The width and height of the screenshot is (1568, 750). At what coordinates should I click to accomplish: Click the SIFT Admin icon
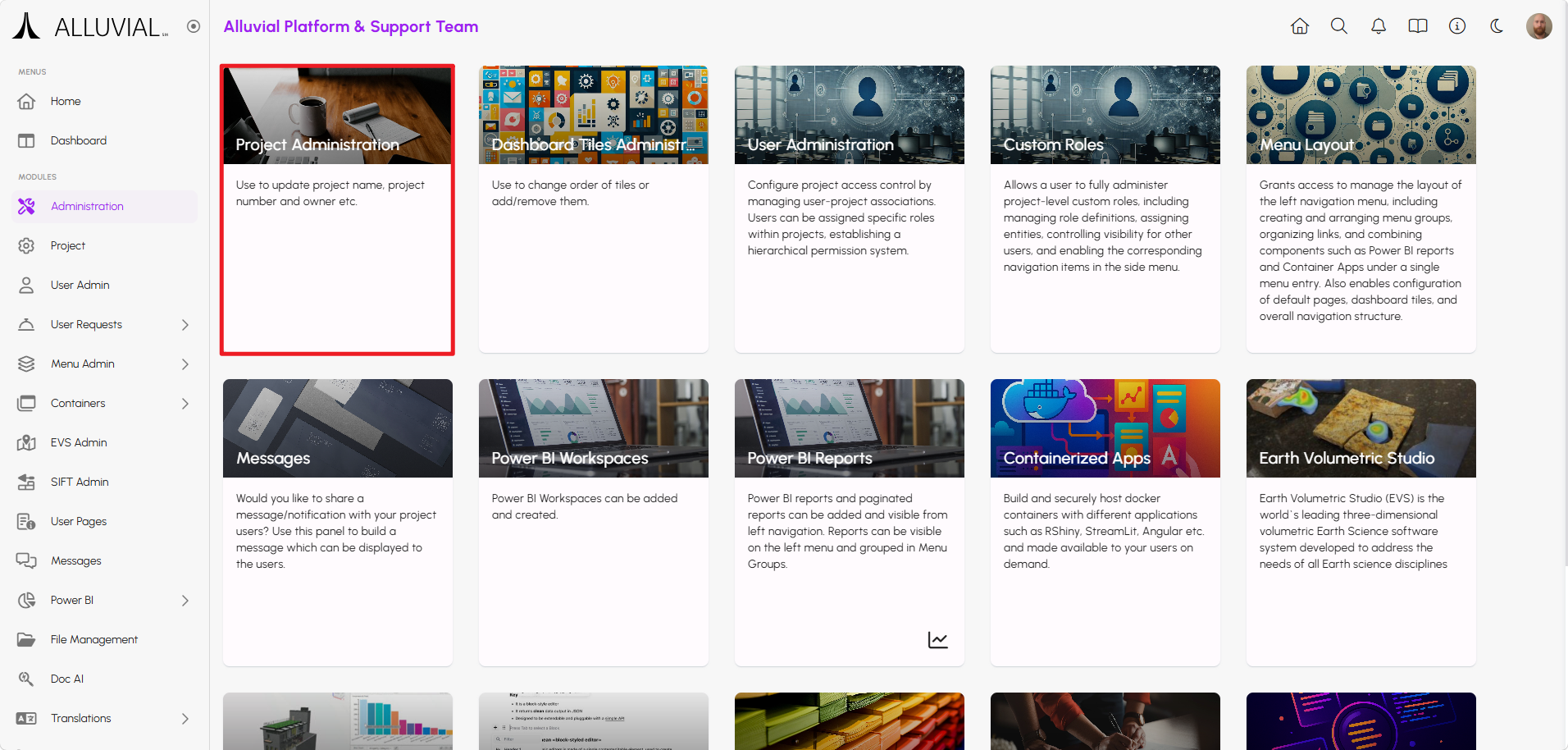(x=26, y=482)
